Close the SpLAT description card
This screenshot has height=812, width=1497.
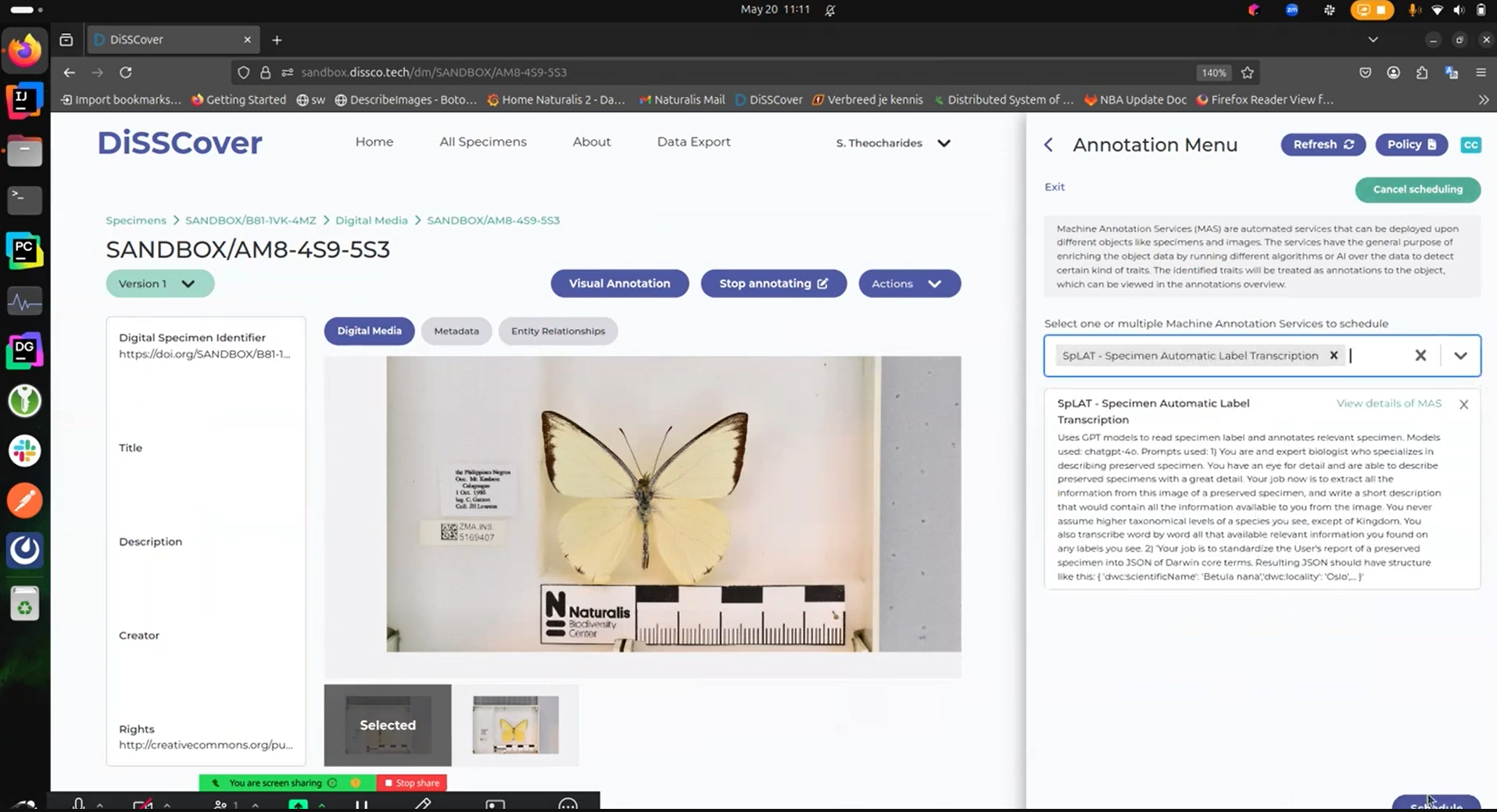click(x=1463, y=404)
